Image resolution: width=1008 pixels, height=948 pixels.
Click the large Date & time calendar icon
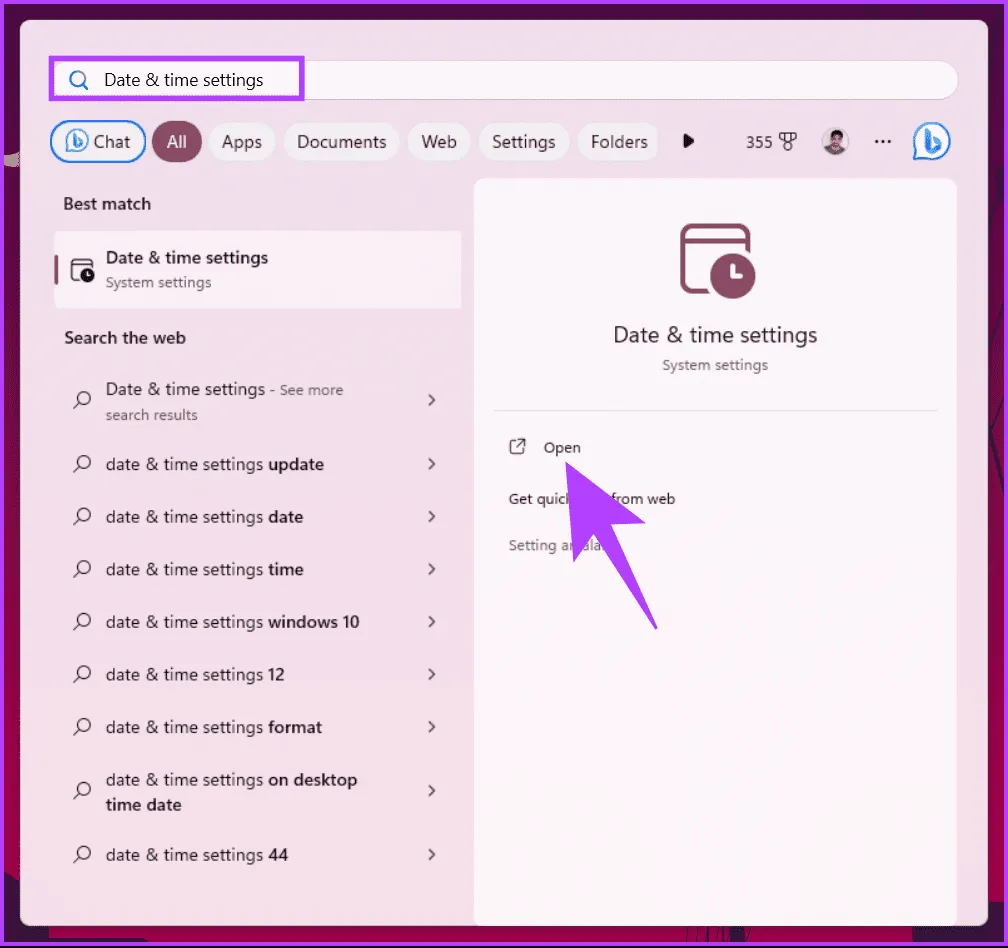coord(716,260)
